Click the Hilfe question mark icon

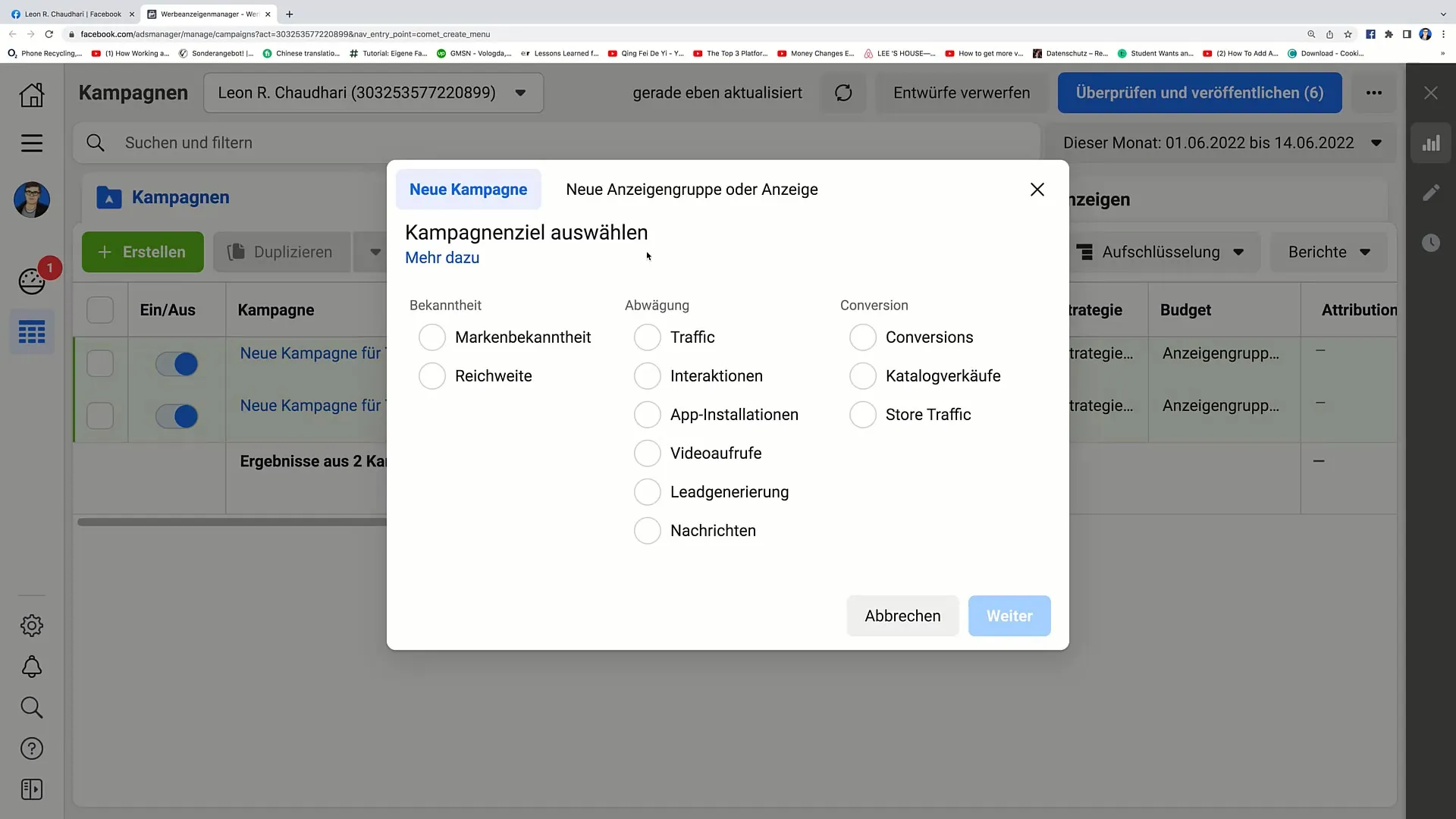tap(31, 749)
